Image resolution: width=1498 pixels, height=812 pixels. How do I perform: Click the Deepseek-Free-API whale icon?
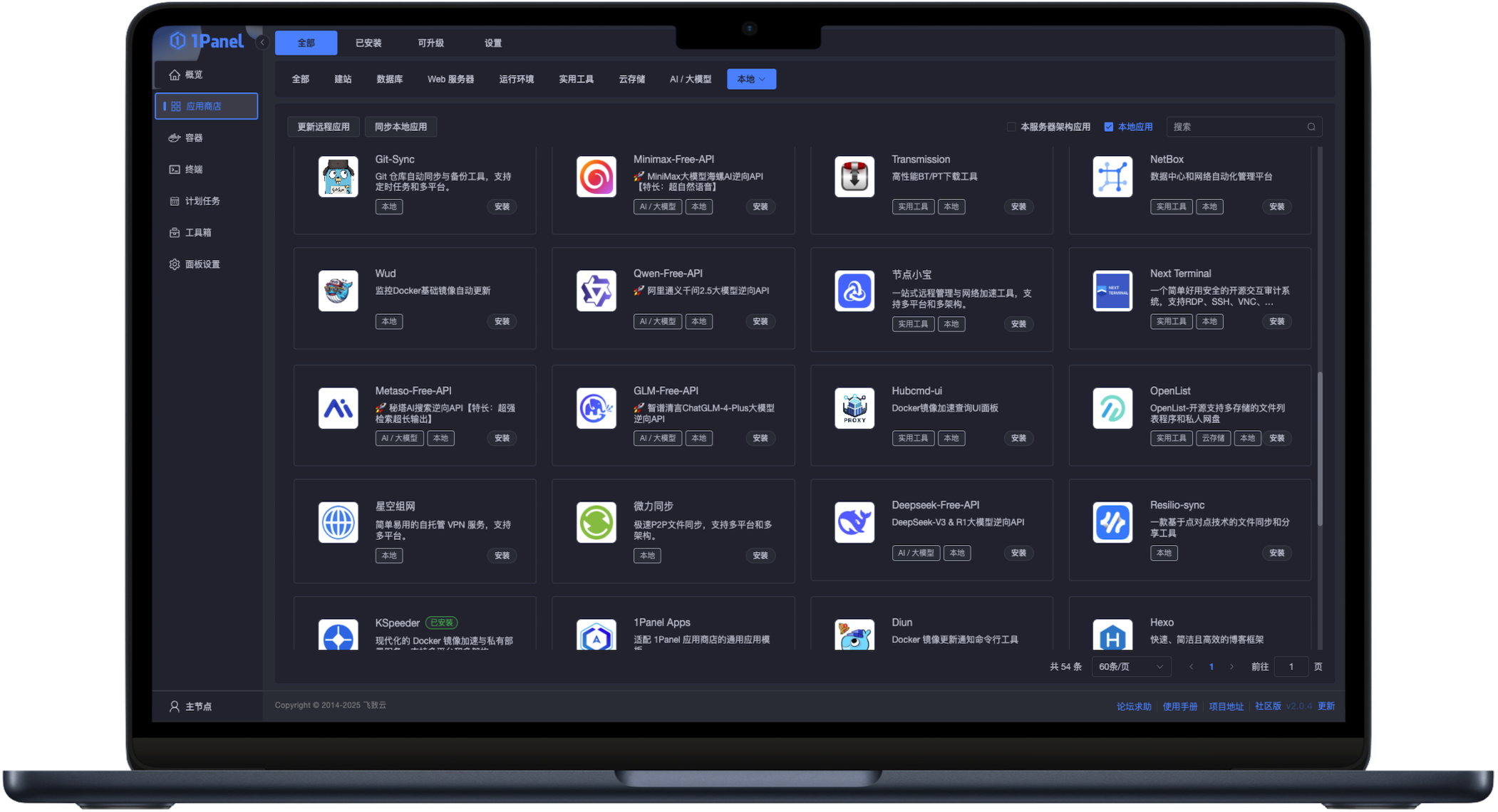point(854,522)
